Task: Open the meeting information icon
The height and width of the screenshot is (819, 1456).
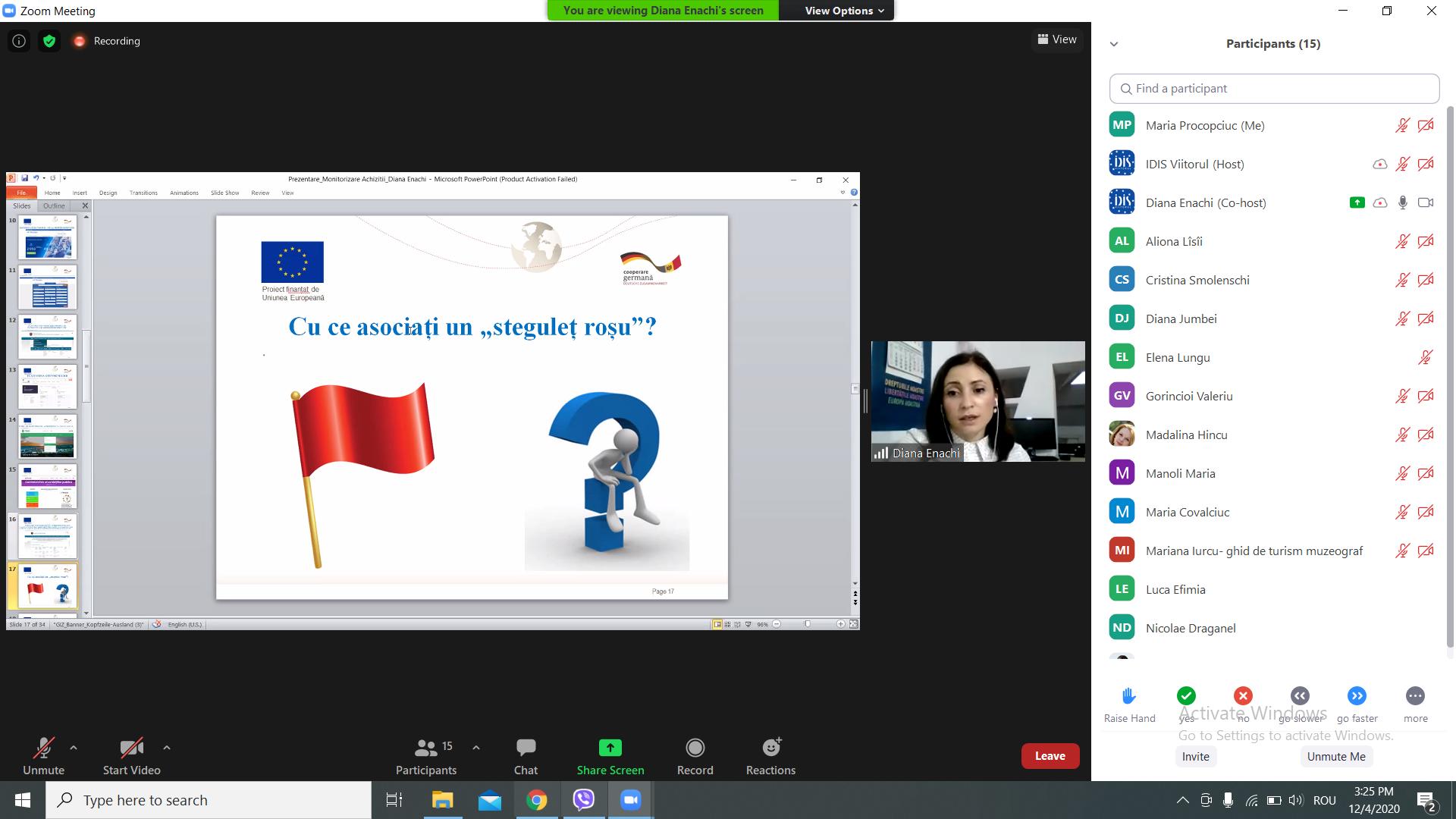Action: pos(19,41)
